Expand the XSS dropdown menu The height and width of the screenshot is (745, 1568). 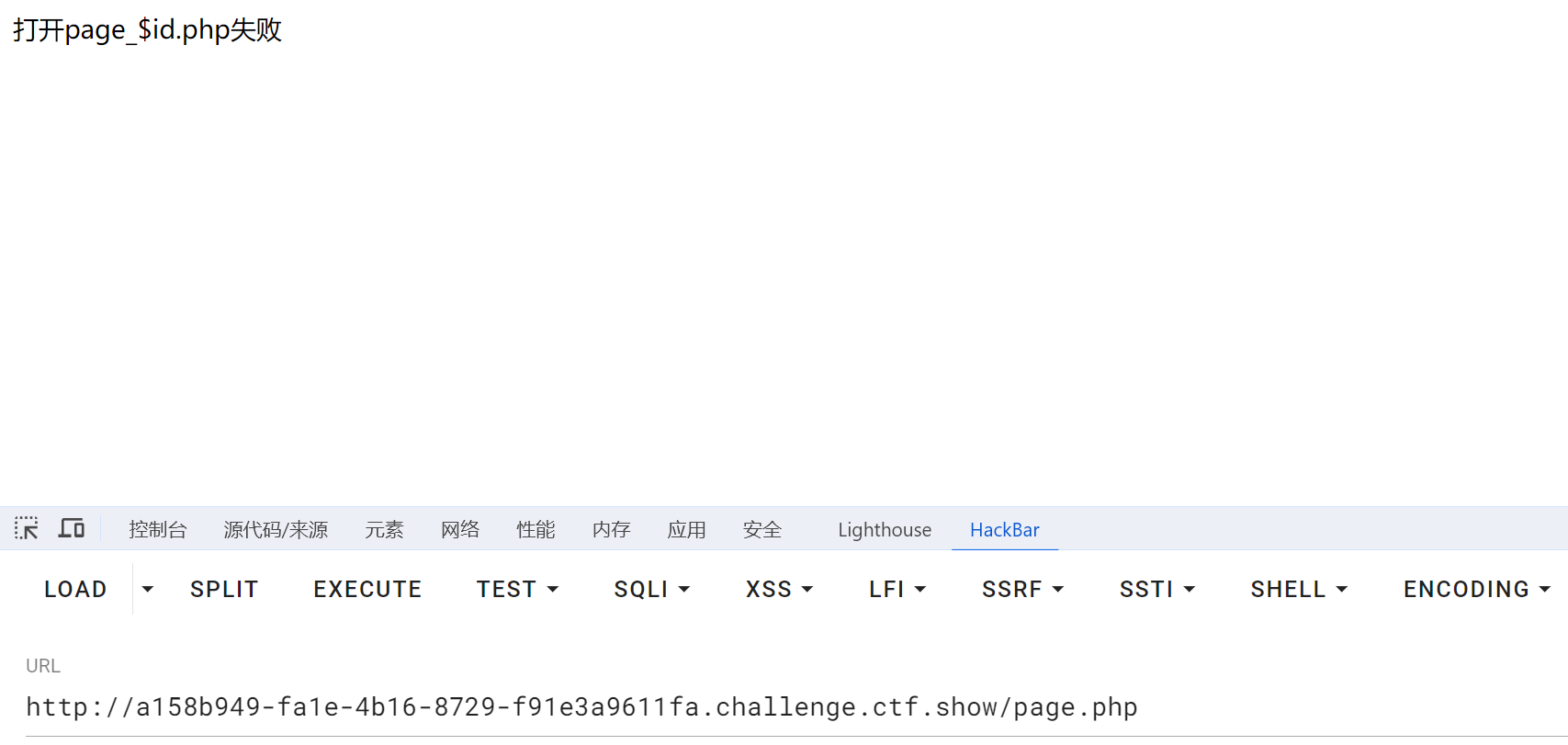[779, 589]
